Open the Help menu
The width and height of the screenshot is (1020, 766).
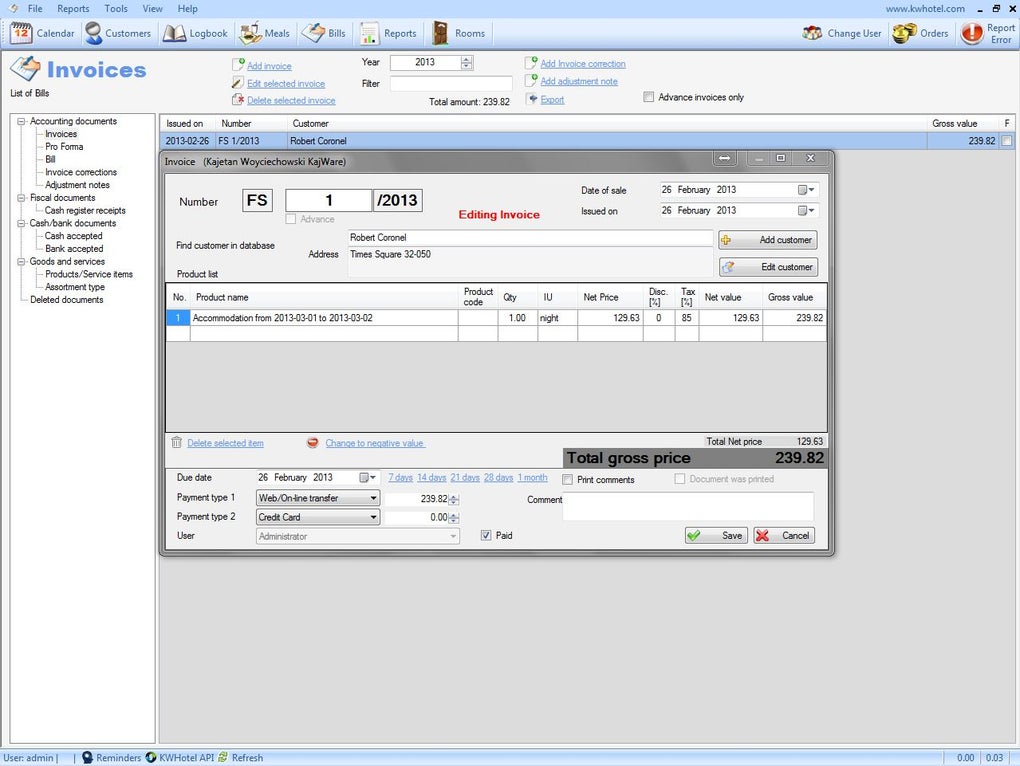pyautogui.click(x=187, y=8)
